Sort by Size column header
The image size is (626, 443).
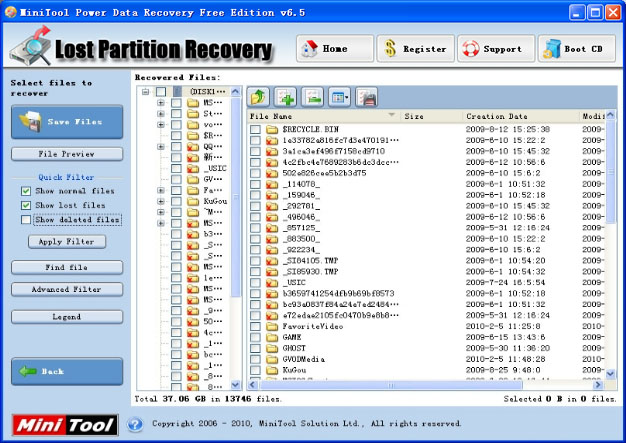(x=432, y=116)
